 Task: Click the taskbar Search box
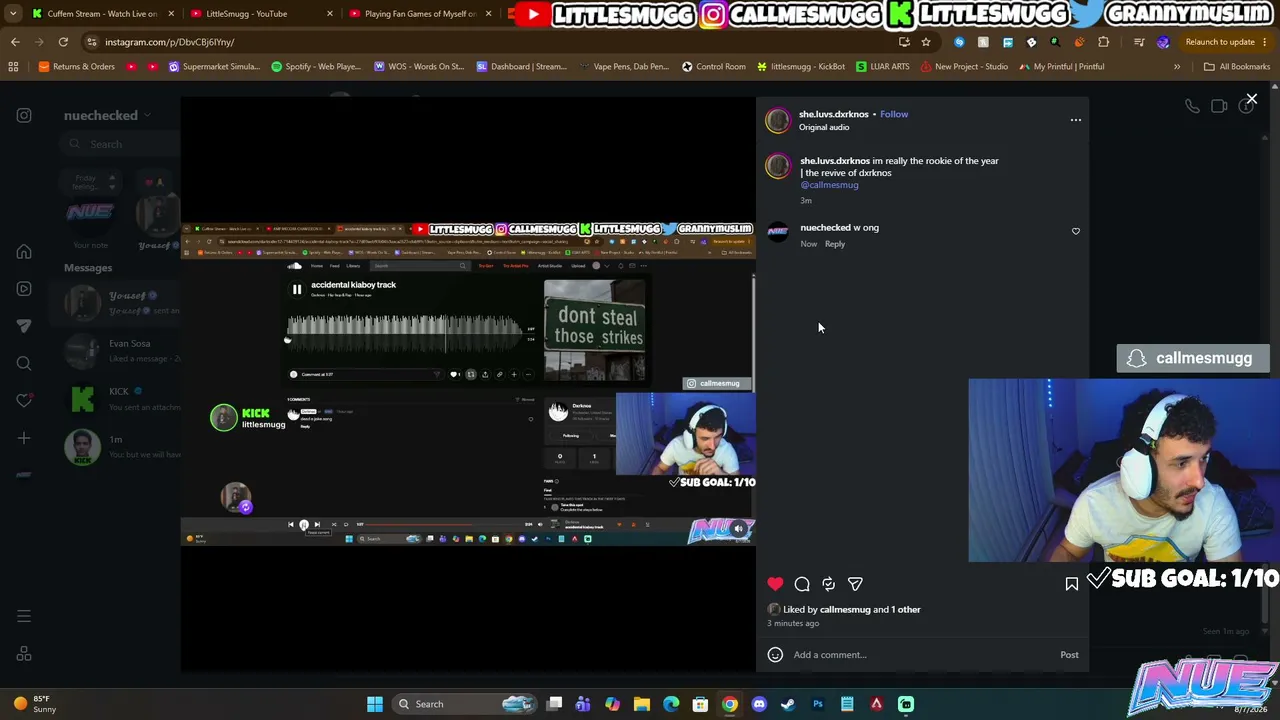465,704
